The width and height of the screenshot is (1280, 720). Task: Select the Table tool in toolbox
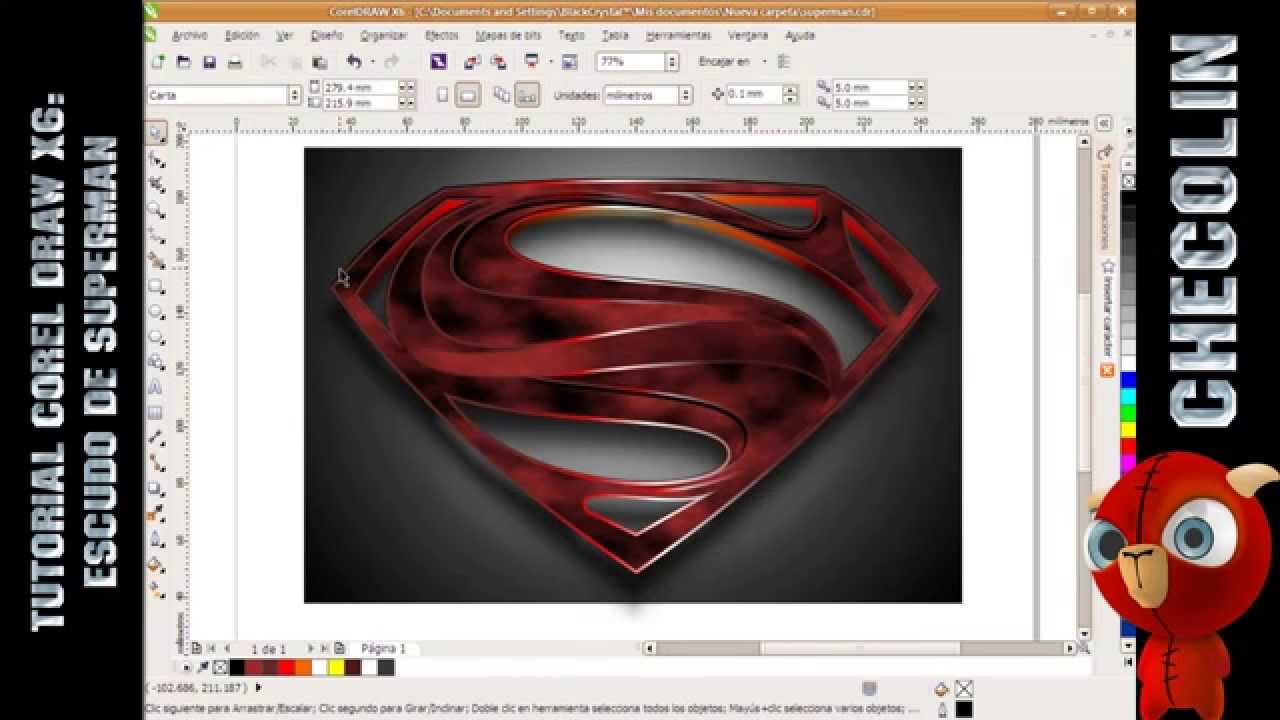[x=157, y=411]
